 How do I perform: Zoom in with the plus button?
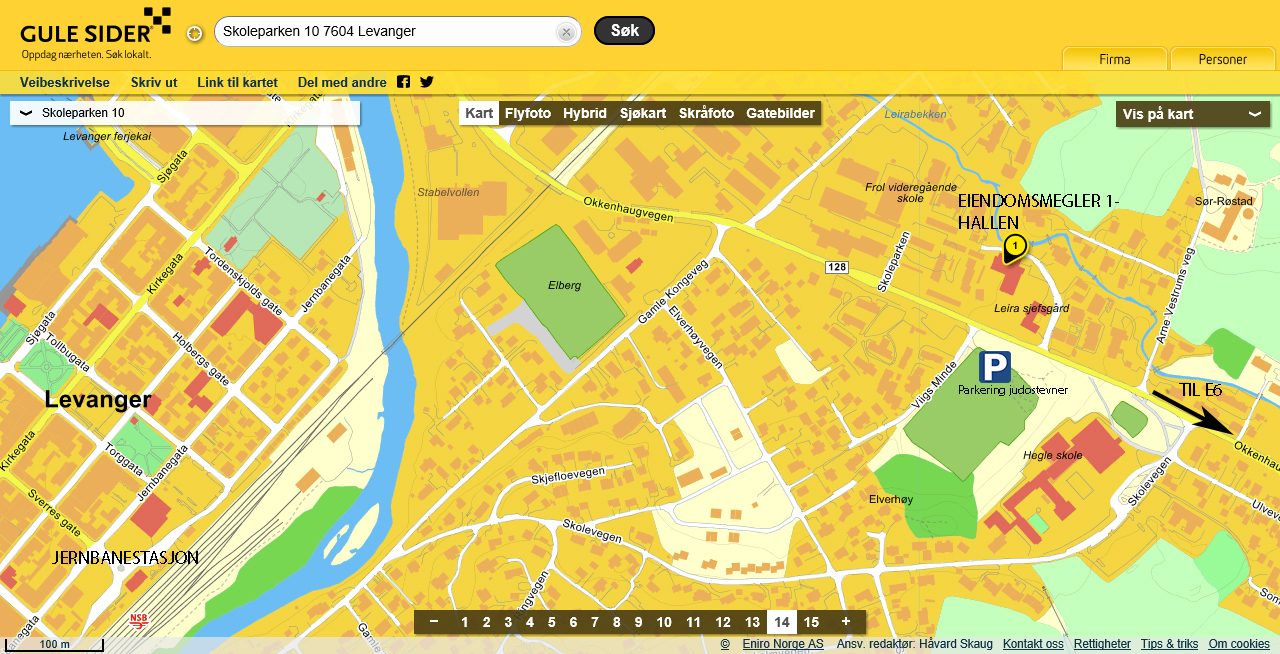click(x=845, y=622)
